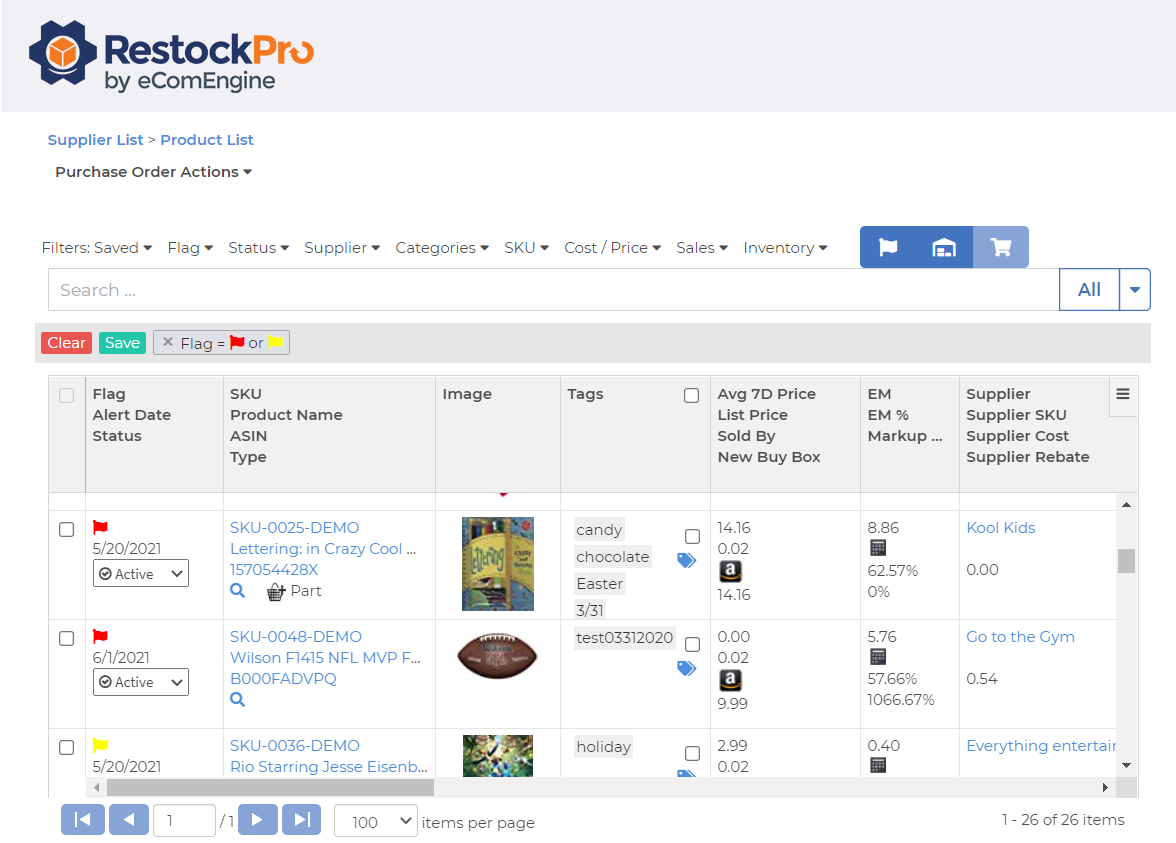Open EM calculator icon for Kool Kids row
This screenshot has height=843, width=1176.
878,548
